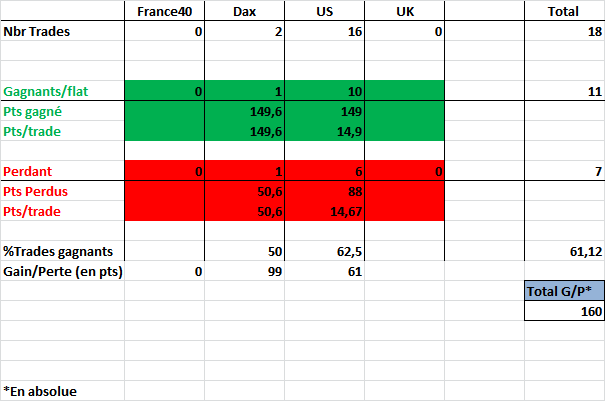Select the US Nbr Trades value 16
611x401 pixels.
coord(325,31)
